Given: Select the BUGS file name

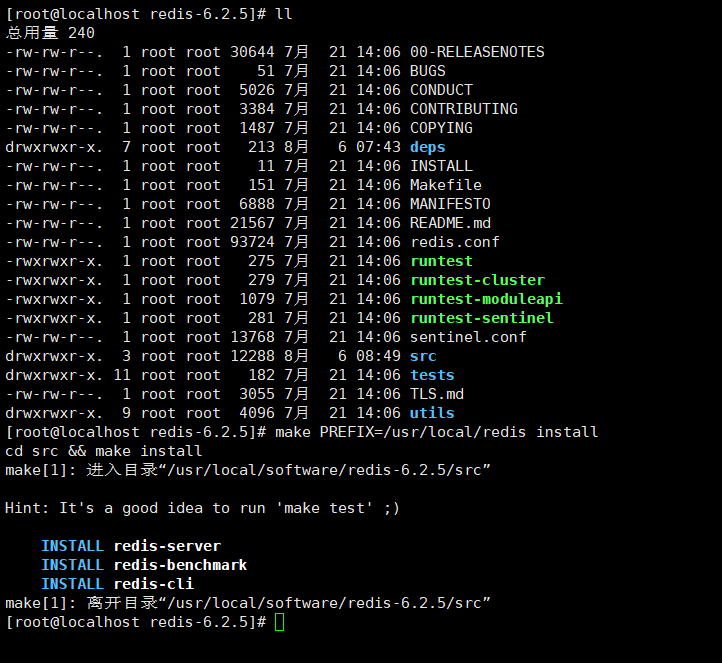Looking at the screenshot, I should pos(428,71).
